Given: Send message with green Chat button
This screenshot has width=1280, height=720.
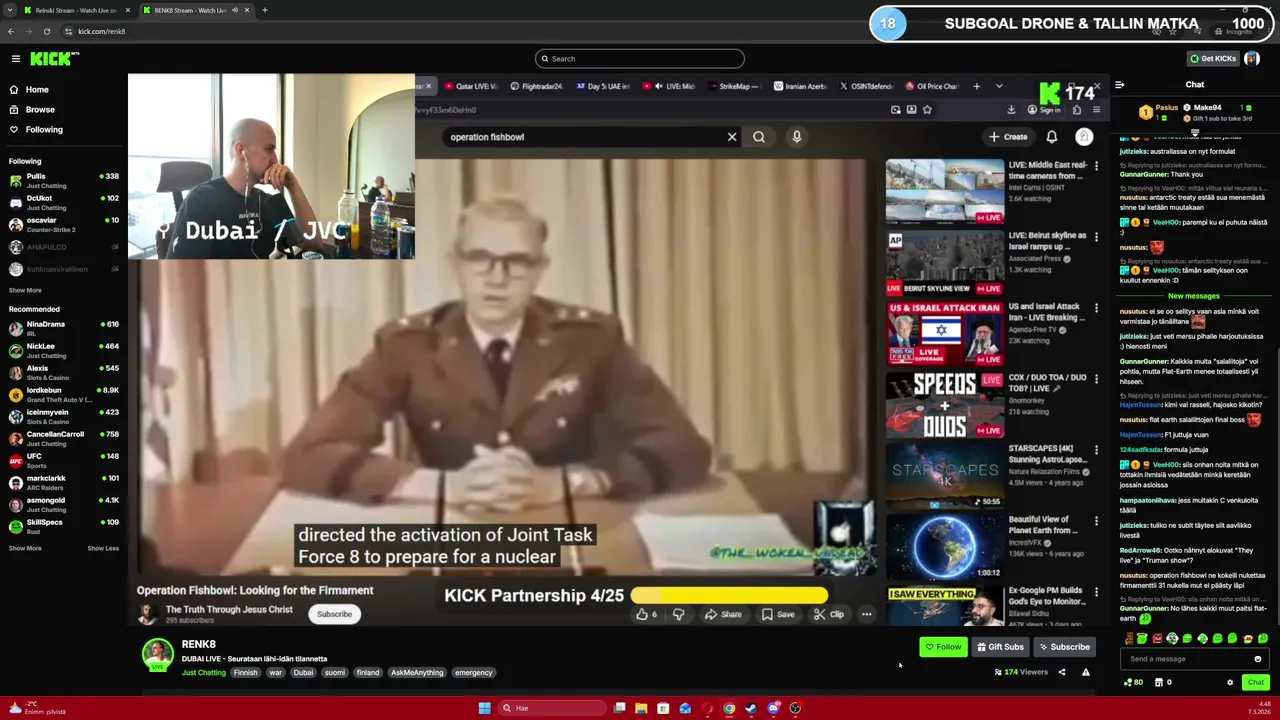Looking at the screenshot, I should pyautogui.click(x=1255, y=682).
